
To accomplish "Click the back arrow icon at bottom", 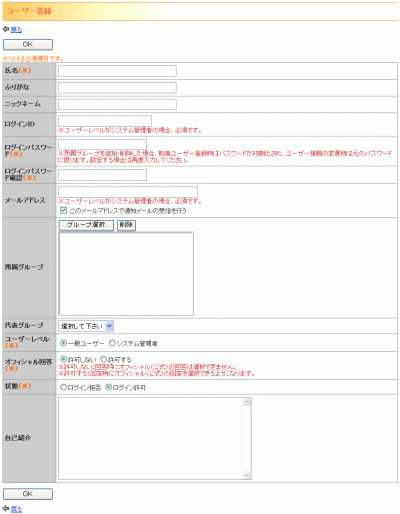I will point(6,509).
